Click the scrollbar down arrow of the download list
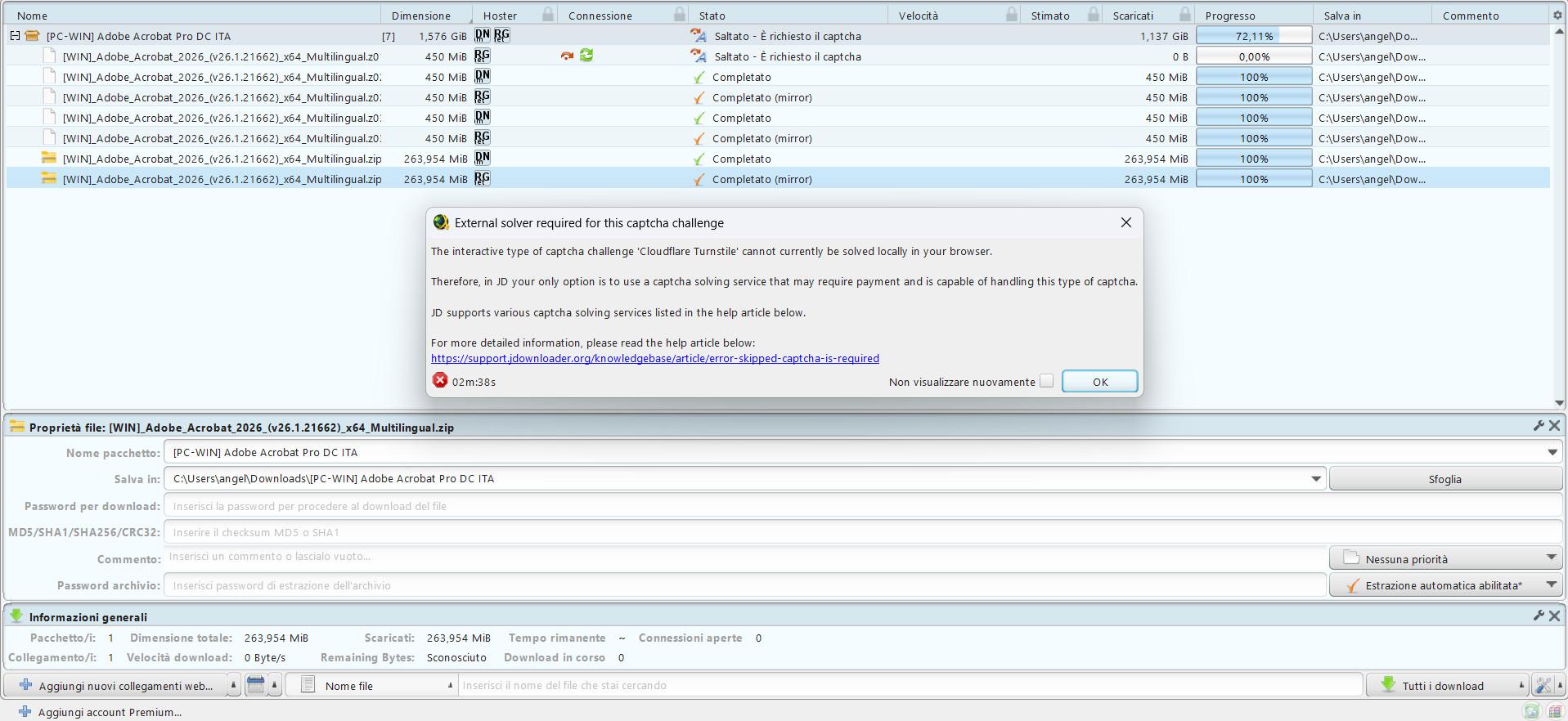Screen dimensions: 1568x721 click(1559, 402)
